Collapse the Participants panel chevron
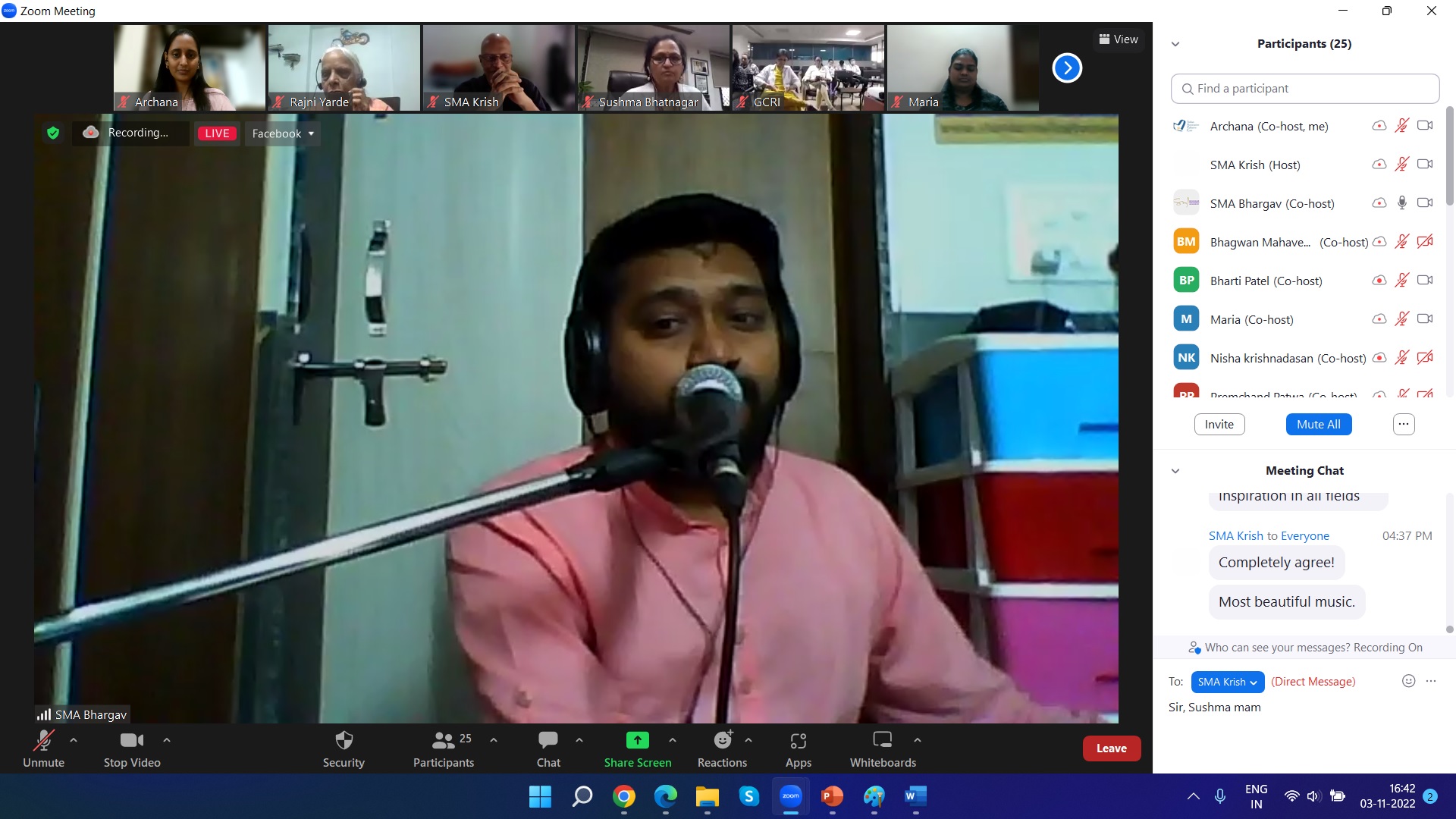Screen dimensions: 1456x819 (x=1175, y=44)
